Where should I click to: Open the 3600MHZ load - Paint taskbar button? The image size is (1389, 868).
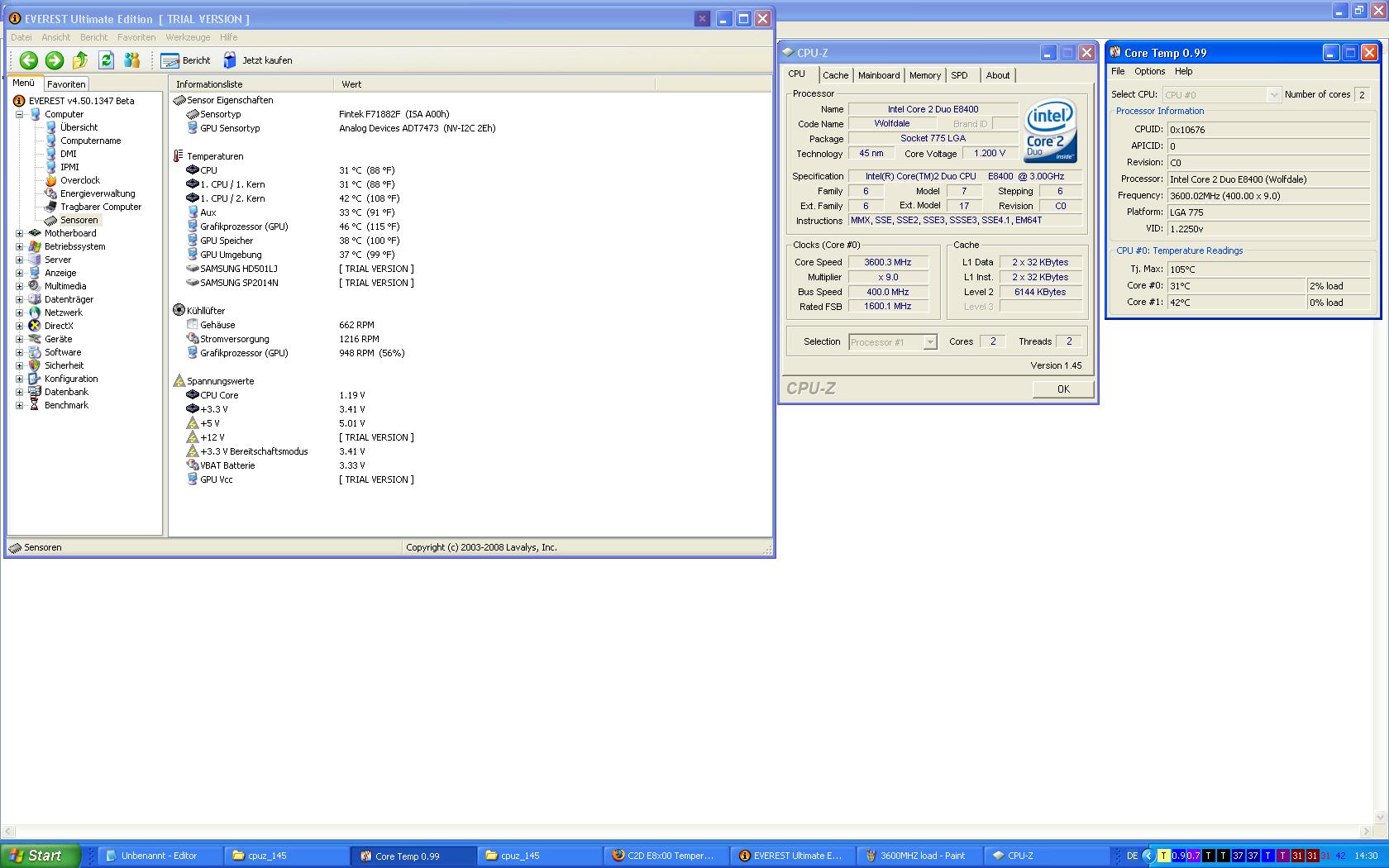tap(921, 856)
